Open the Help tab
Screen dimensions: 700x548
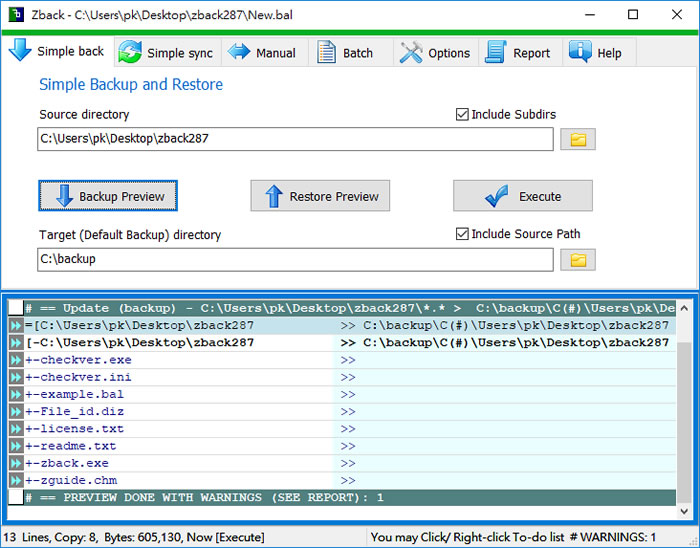tap(599, 53)
